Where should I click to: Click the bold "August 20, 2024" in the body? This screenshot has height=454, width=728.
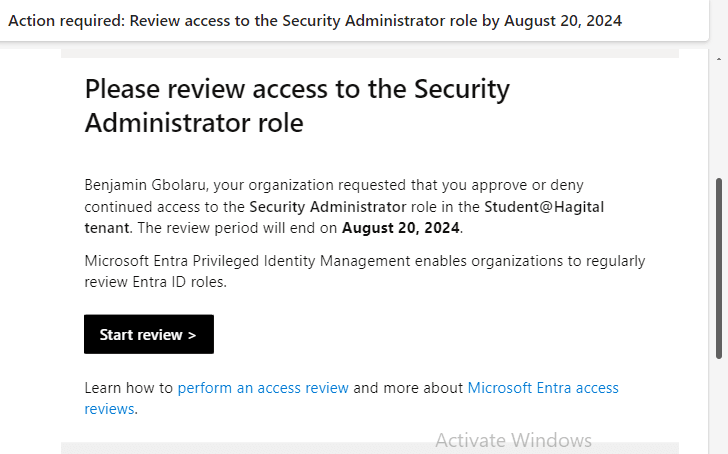point(401,228)
